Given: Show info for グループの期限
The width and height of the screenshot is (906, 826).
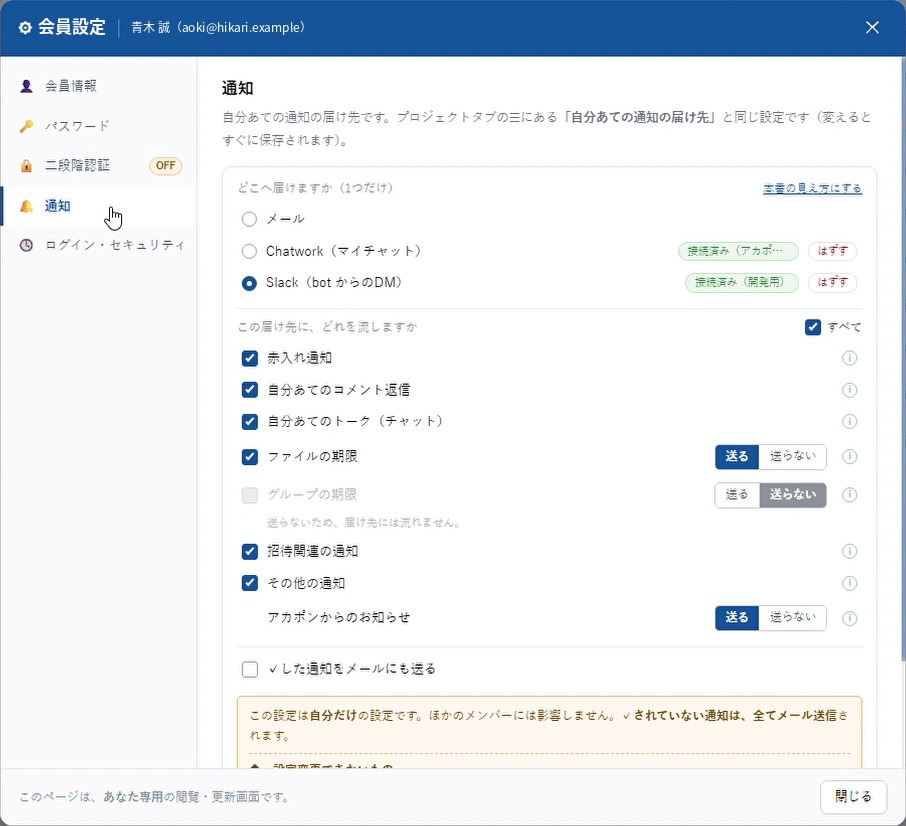Looking at the screenshot, I should [x=849, y=495].
